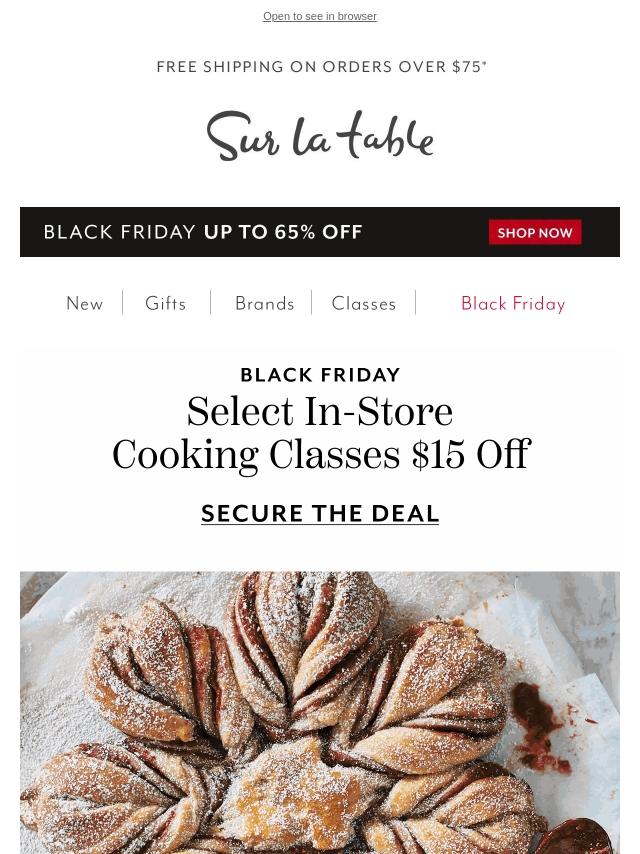Click the bold Black Friday heading above the offer

320,375
